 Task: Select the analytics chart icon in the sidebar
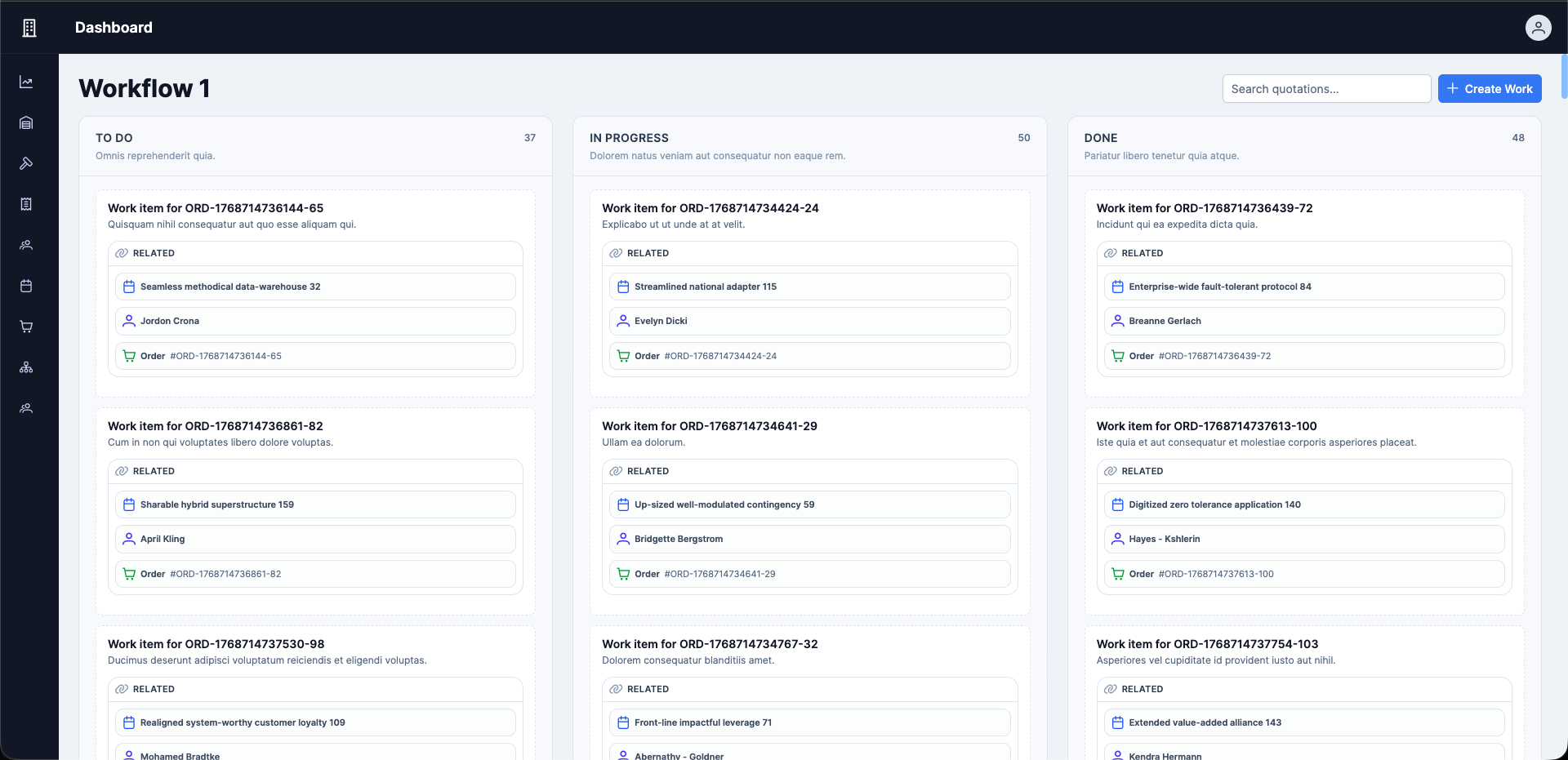(26, 82)
